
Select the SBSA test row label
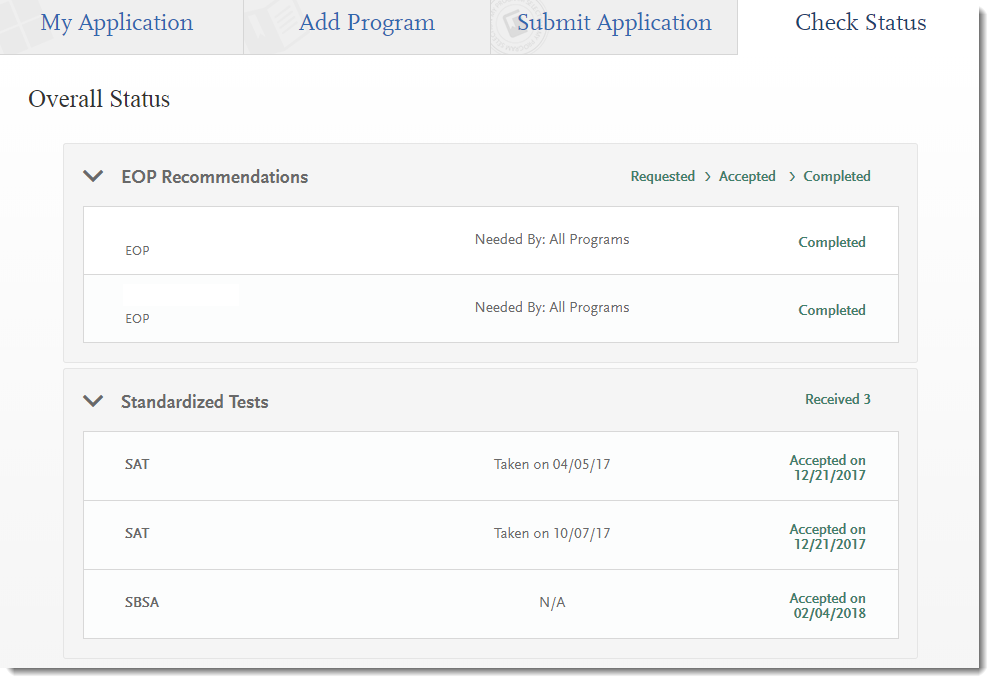(142, 602)
